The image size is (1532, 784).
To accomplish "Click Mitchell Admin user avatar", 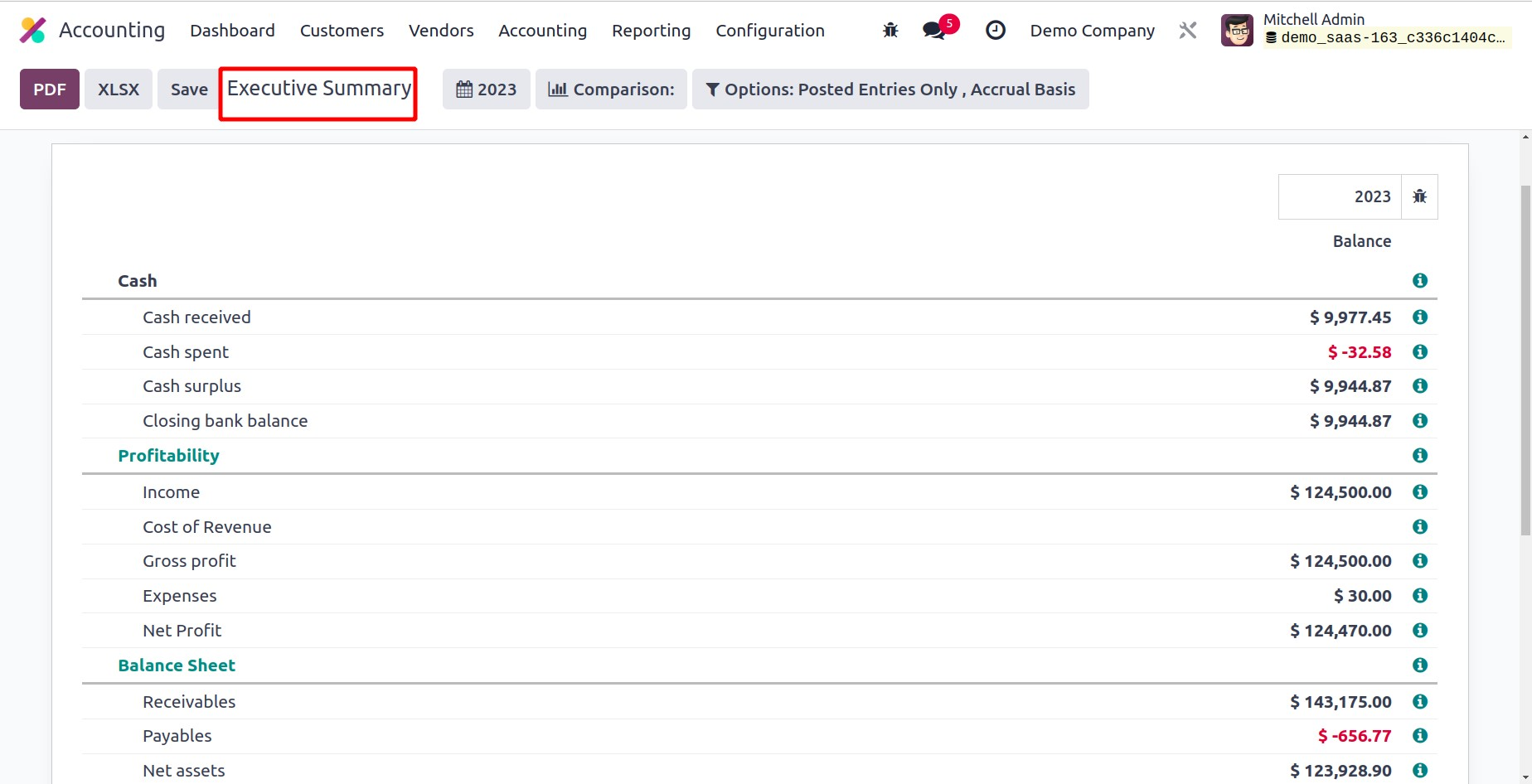I will pos(1237,31).
